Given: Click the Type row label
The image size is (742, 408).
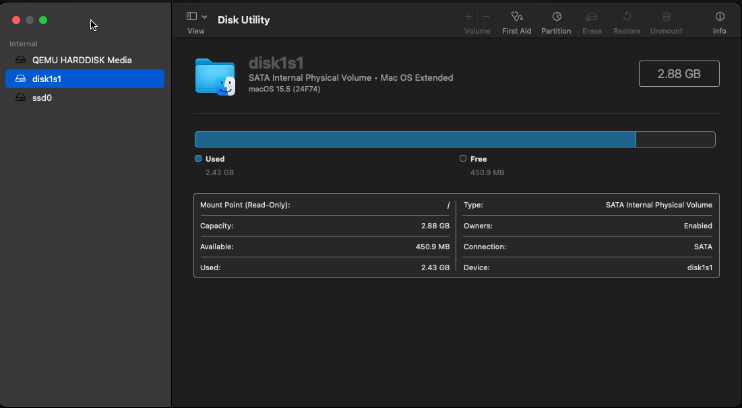Looking at the screenshot, I should [x=473, y=205].
